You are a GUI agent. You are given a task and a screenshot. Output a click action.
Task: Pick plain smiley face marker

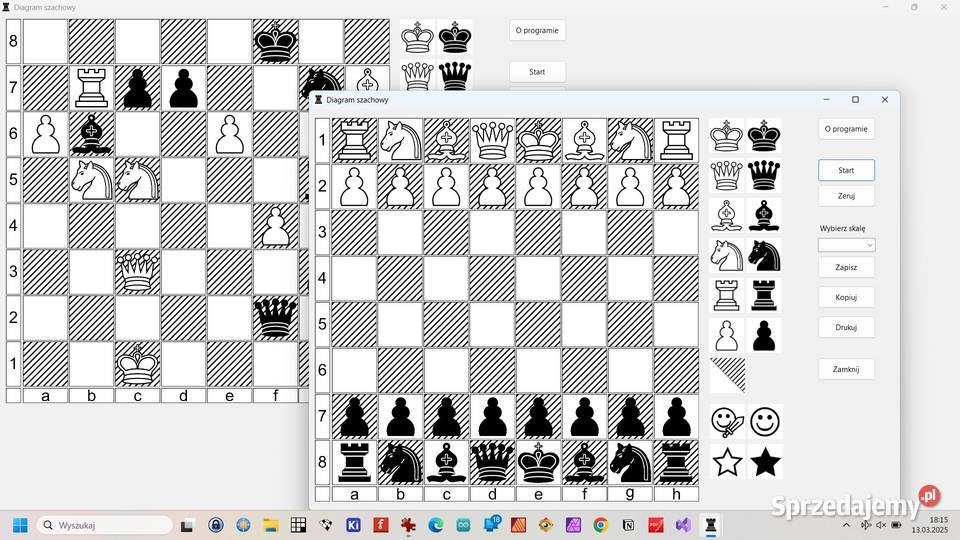tap(765, 422)
